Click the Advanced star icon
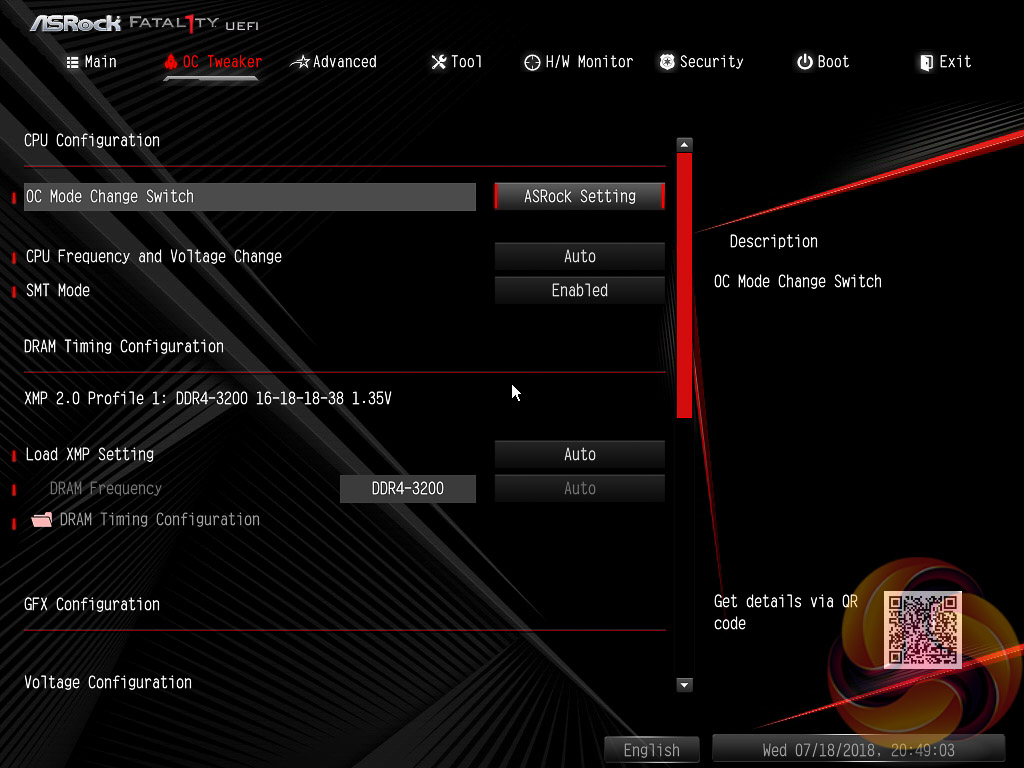The height and width of the screenshot is (768, 1024). [x=300, y=62]
